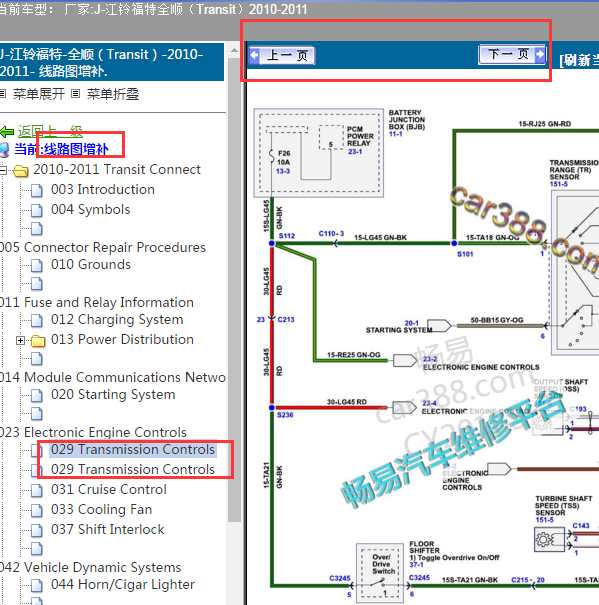
Task: Click document icon beside 020 Starting System
Action: click(37, 395)
